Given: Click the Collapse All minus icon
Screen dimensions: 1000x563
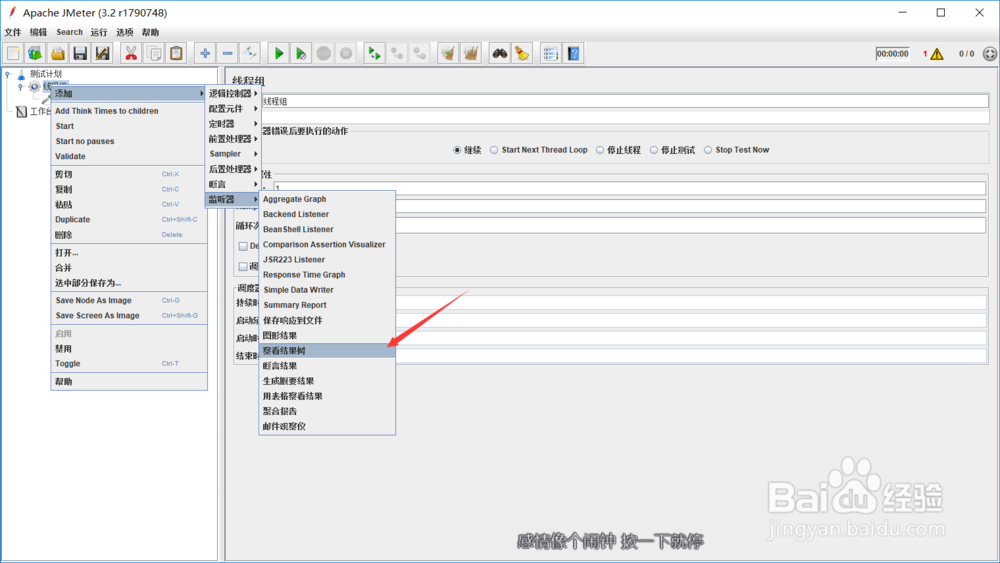Looking at the screenshot, I should (227, 54).
